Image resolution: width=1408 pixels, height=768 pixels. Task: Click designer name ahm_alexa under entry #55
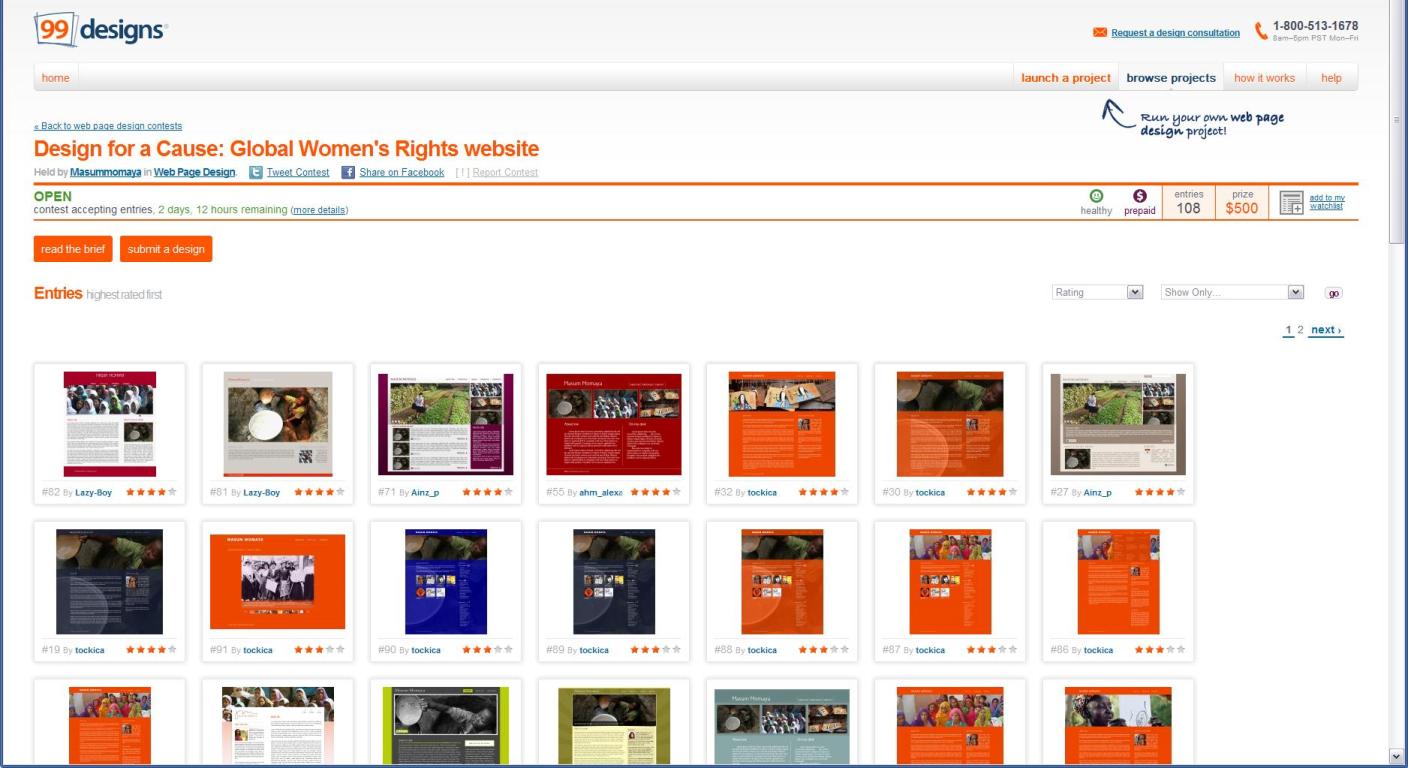coord(601,493)
